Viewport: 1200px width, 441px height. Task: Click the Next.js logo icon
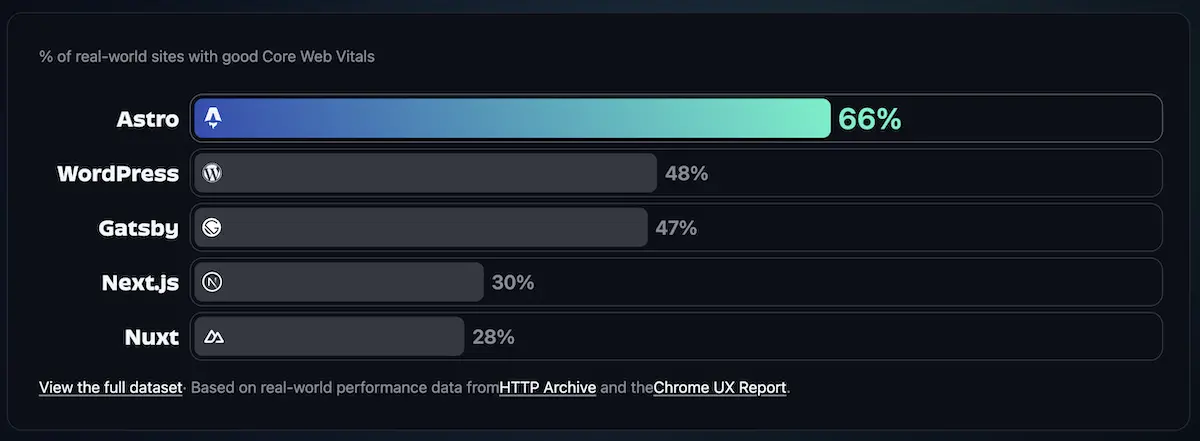(212, 282)
